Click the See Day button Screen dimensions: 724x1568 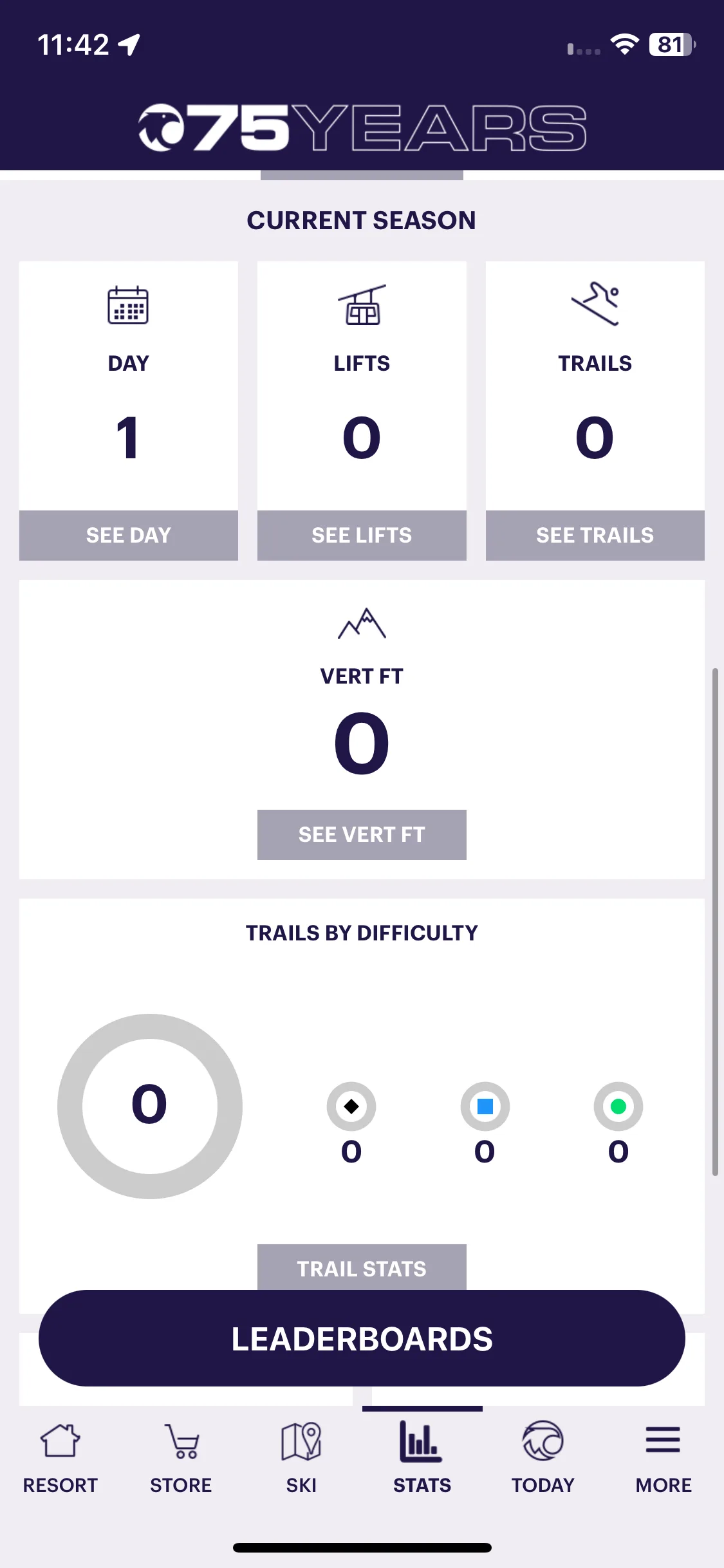129,536
